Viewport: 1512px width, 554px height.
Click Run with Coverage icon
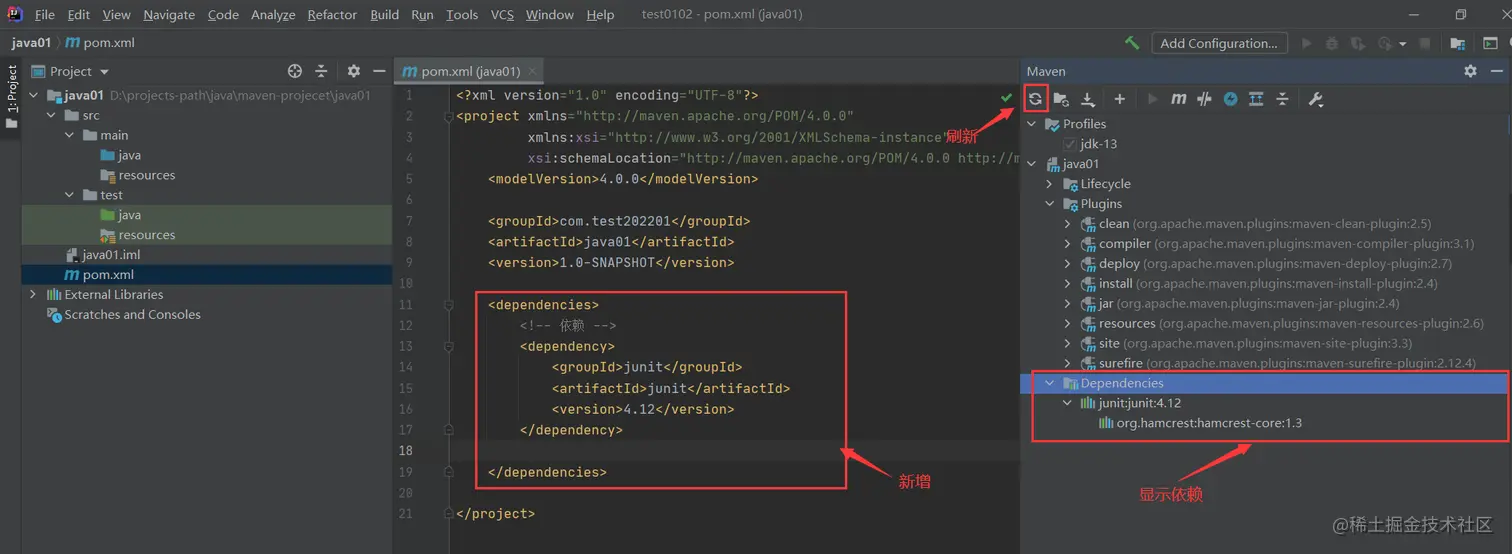[1357, 43]
